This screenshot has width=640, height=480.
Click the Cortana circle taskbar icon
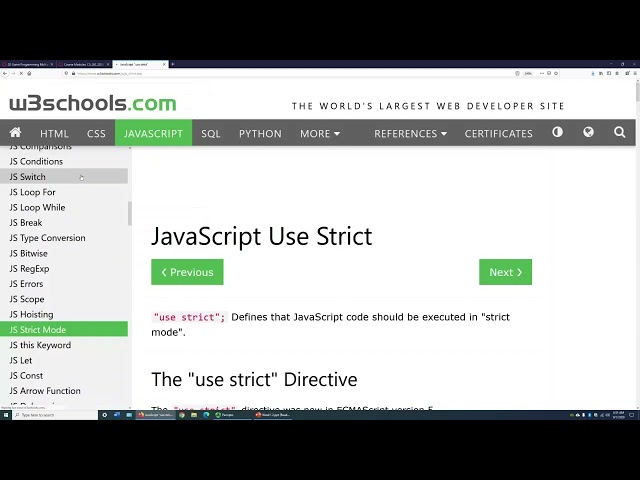click(x=104, y=415)
